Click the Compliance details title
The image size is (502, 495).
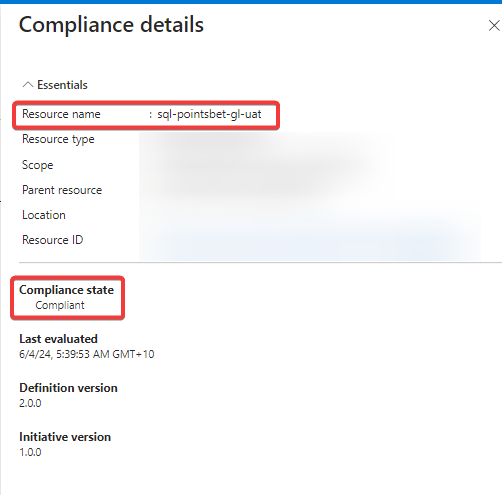(111, 25)
